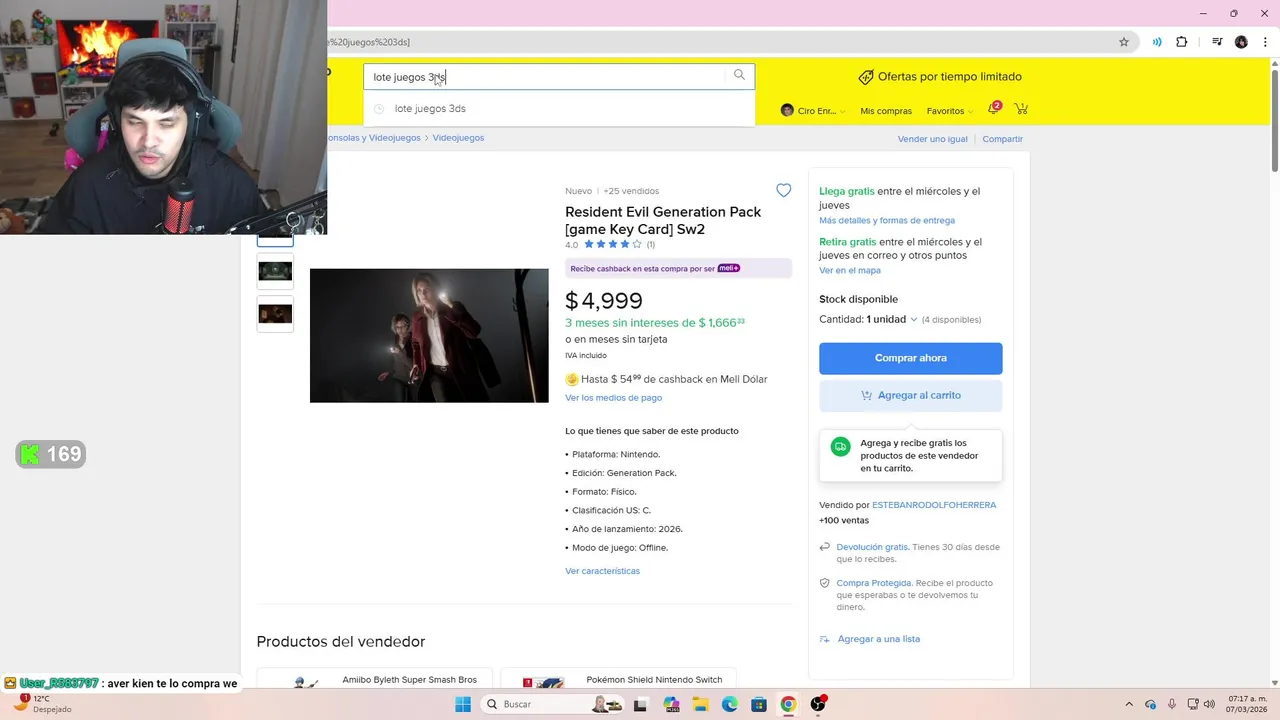Select the bottom dark red product thumbnail
This screenshot has width=1280, height=720.
pyautogui.click(x=275, y=314)
